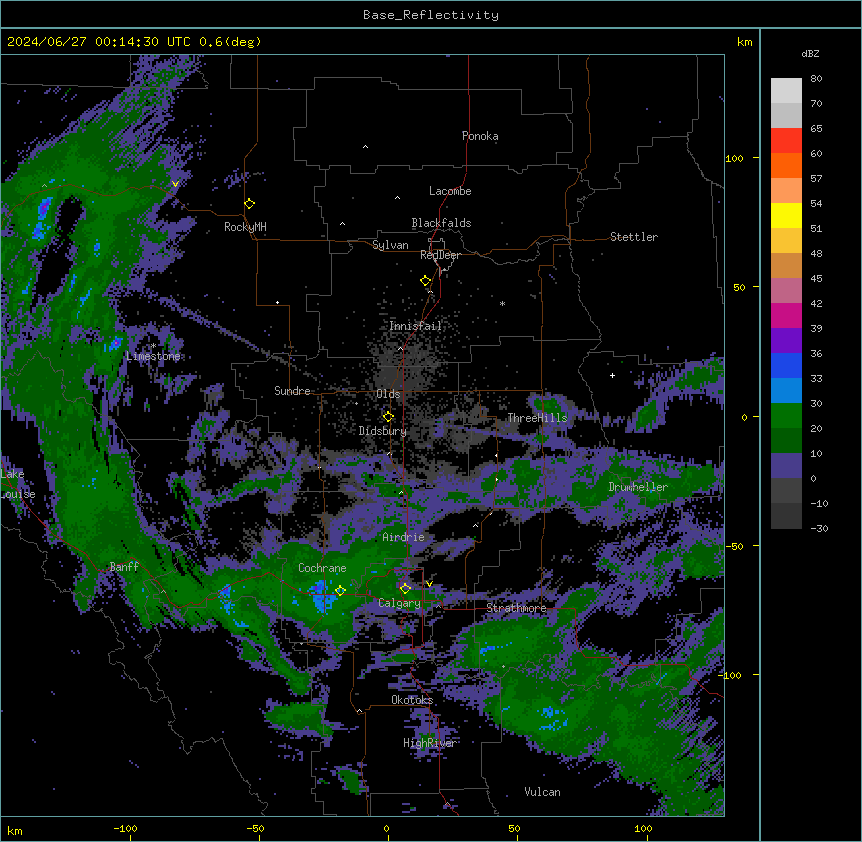Viewport: 862px width, 842px height.
Task: Pick the magenta 39-42 dBZ legend swatch
Action: point(786,316)
